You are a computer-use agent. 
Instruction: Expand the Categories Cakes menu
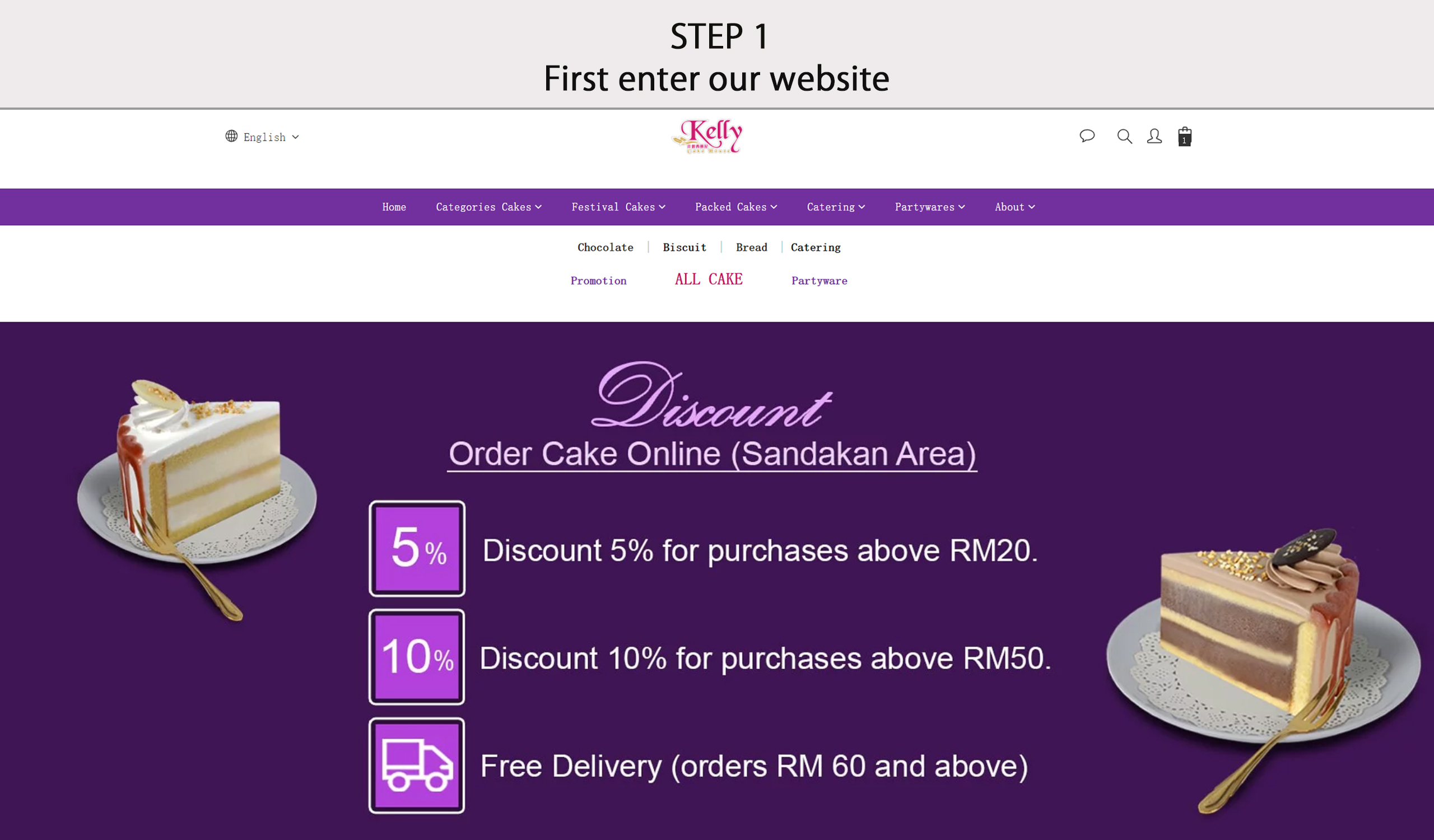pyautogui.click(x=489, y=207)
